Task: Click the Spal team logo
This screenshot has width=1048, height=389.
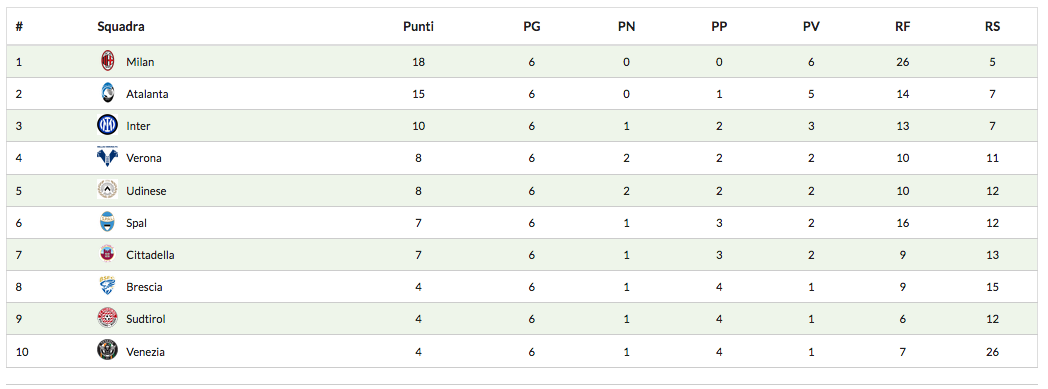Action: (x=107, y=222)
